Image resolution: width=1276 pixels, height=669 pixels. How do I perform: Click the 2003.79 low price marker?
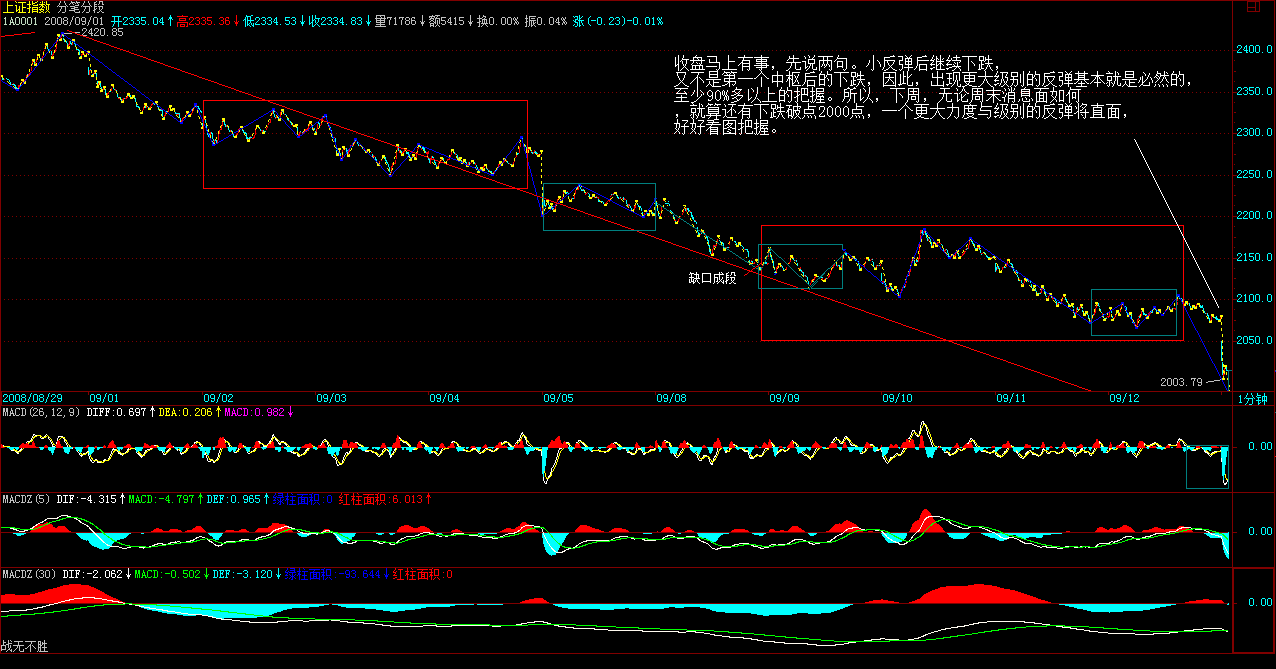point(1181,382)
